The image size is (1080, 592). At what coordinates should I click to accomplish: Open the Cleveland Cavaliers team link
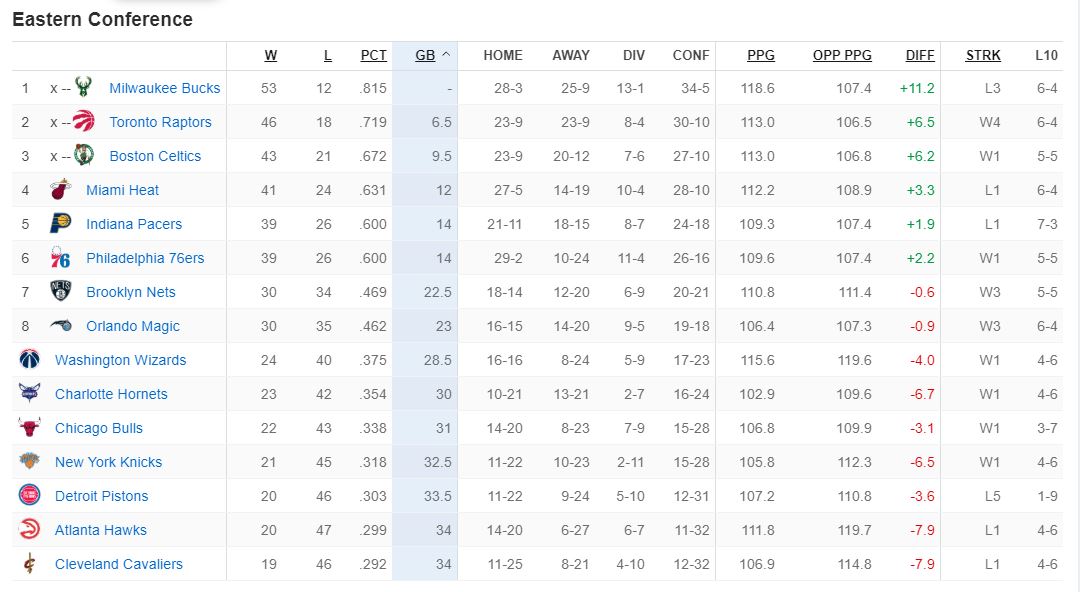[119, 564]
